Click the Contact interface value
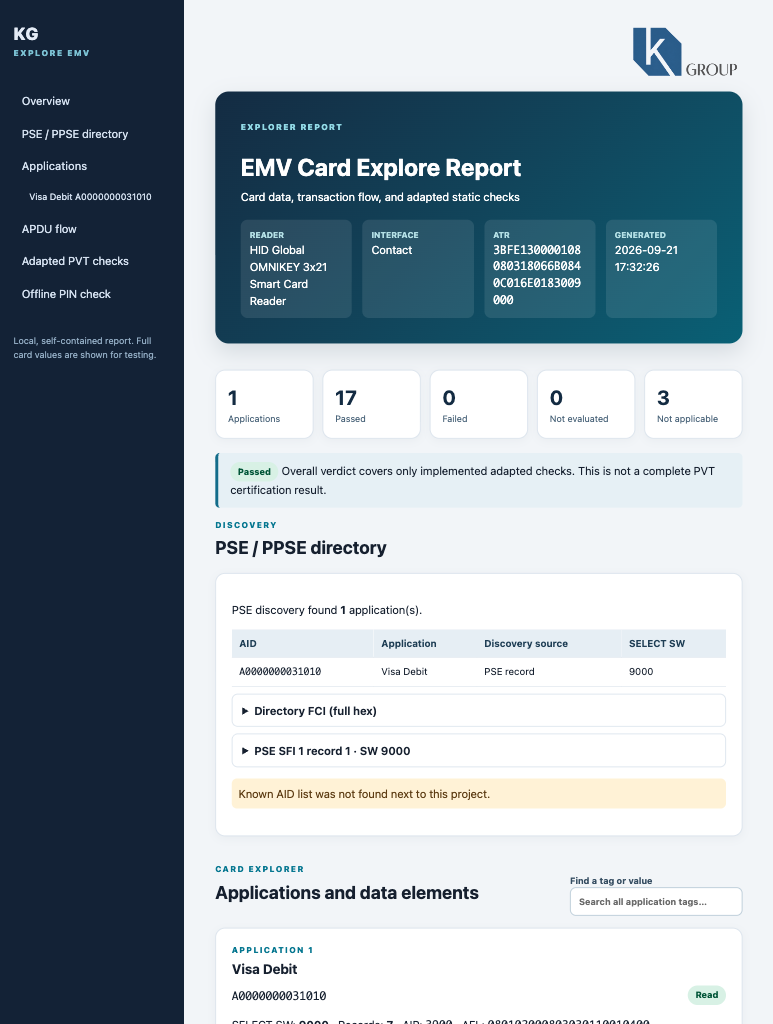Image resolution: width=773 pixels, height=1024 pixels. [x=392, y=250]
